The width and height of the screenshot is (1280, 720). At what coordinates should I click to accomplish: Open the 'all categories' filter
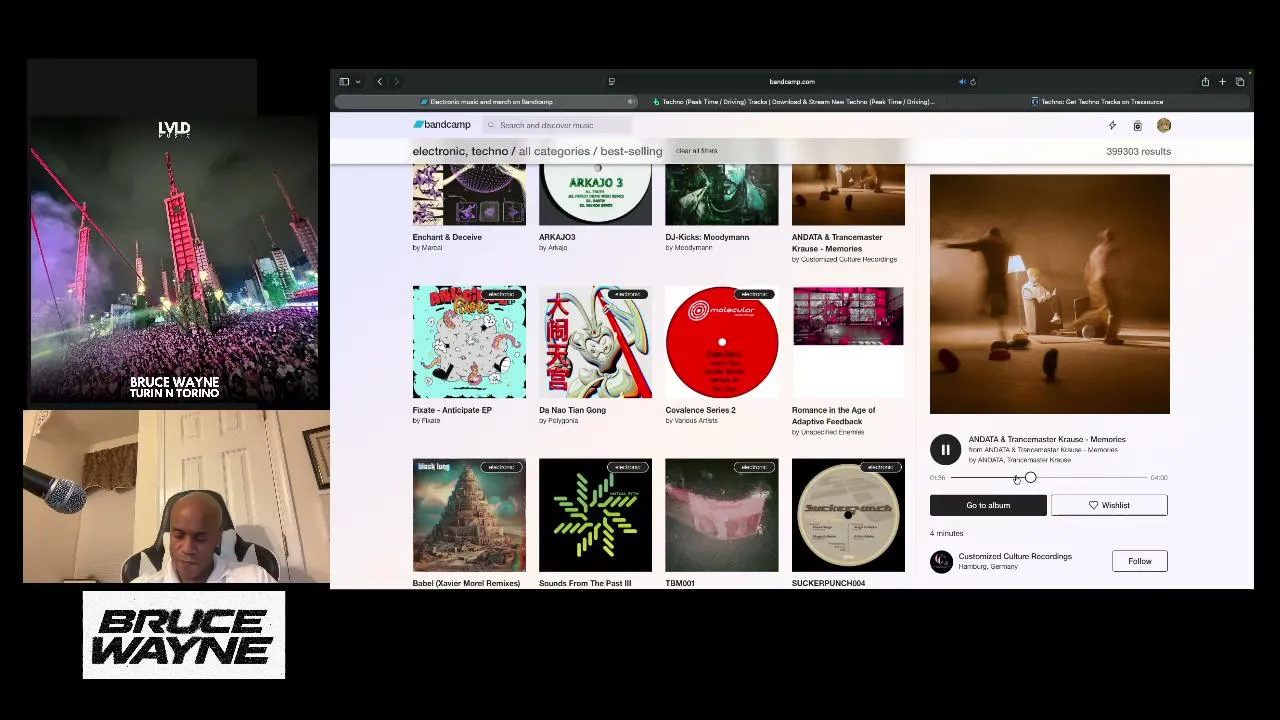tap(554, 151)
